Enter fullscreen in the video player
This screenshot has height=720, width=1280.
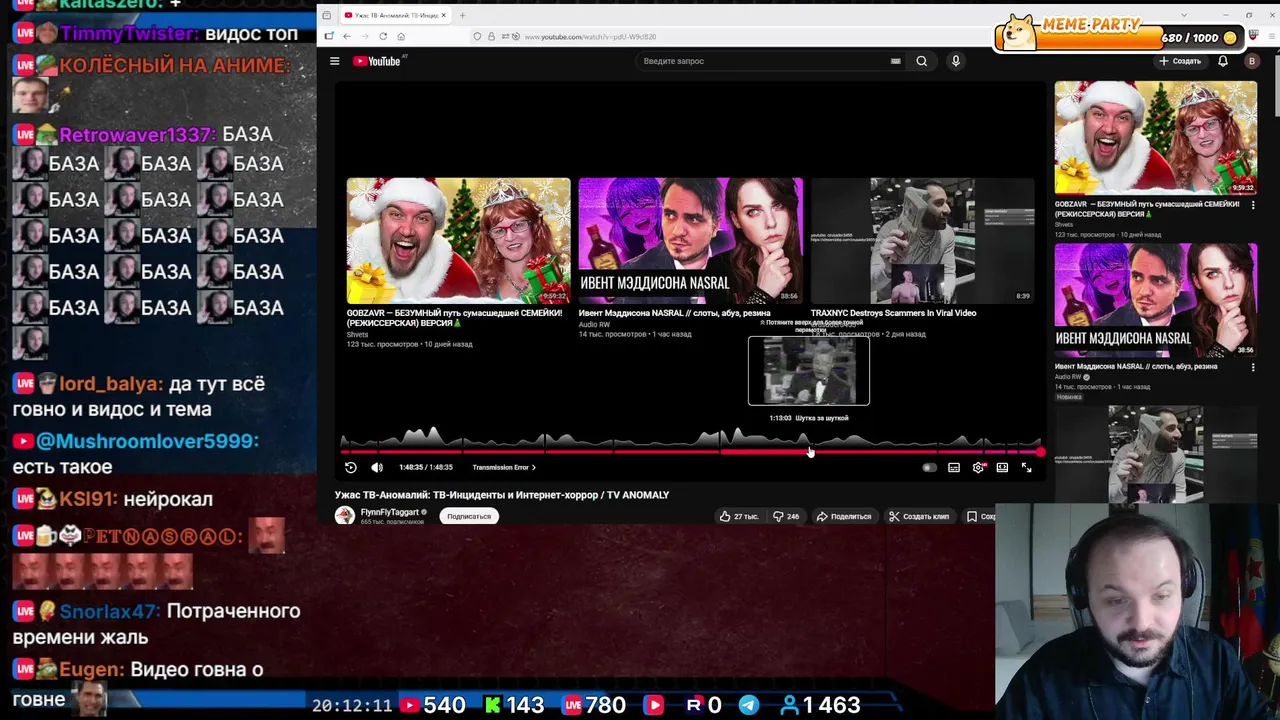point(1026,467)
